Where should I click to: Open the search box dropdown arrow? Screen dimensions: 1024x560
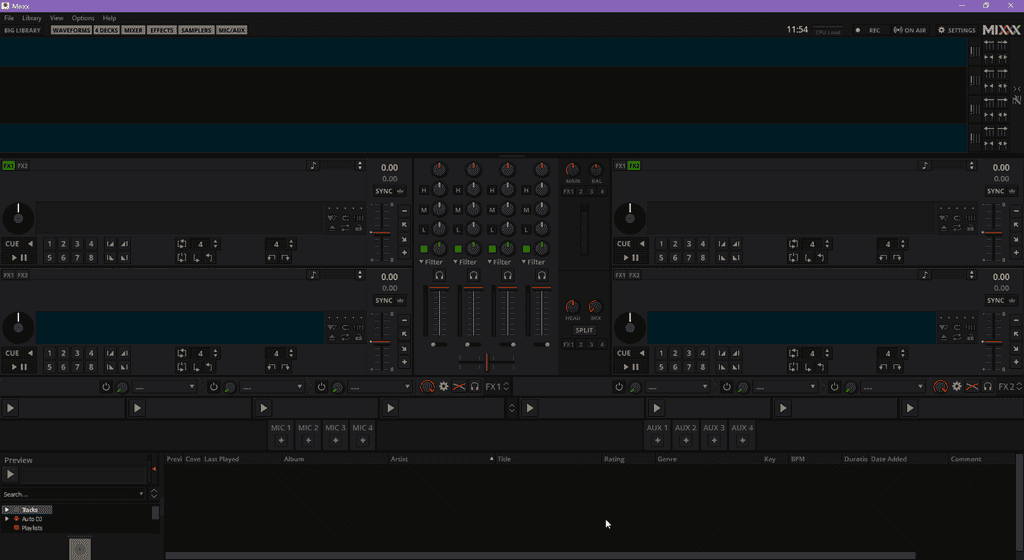tap(141, 494)
